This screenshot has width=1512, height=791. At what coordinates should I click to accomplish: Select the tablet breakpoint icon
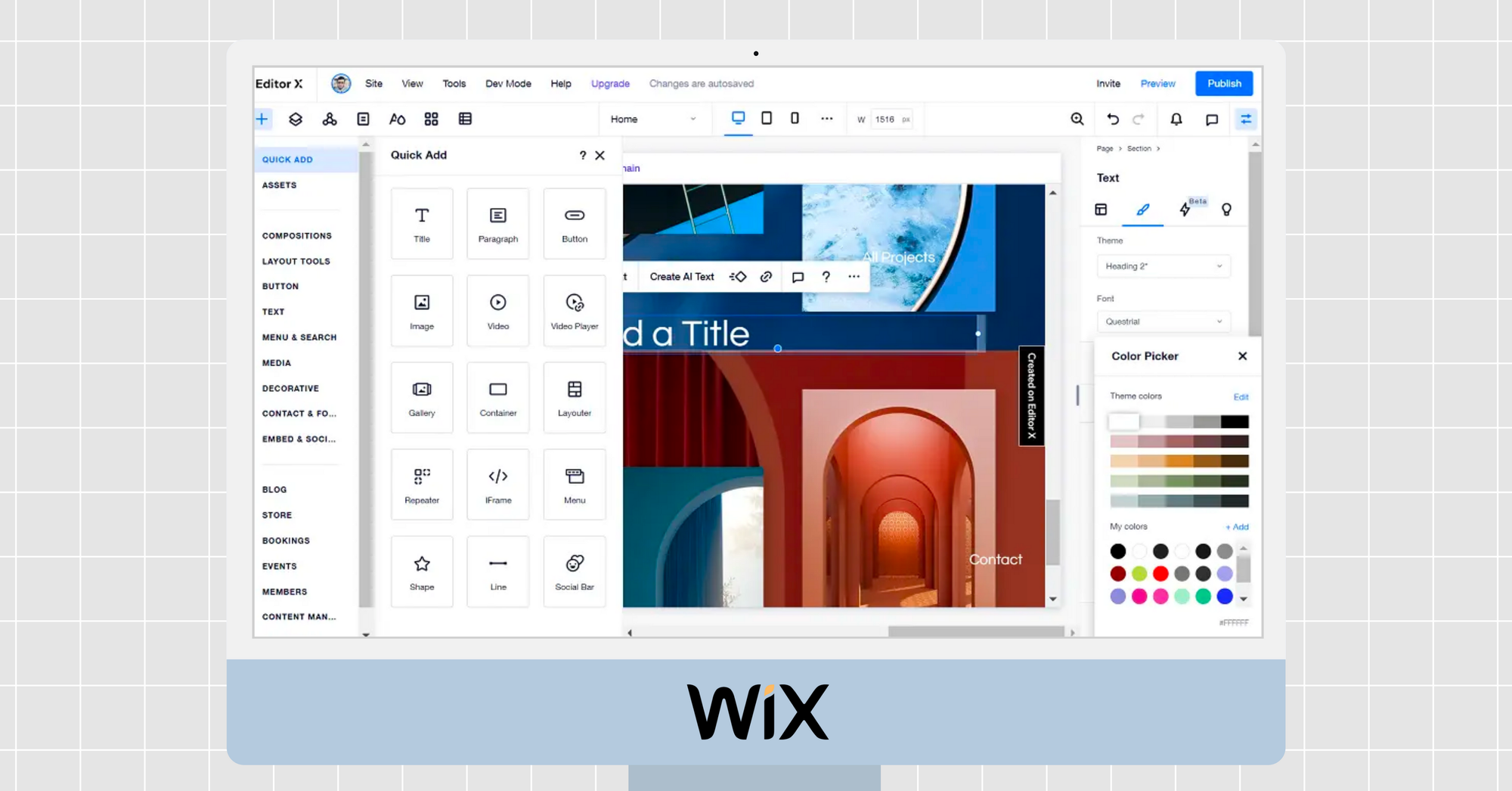767,118
